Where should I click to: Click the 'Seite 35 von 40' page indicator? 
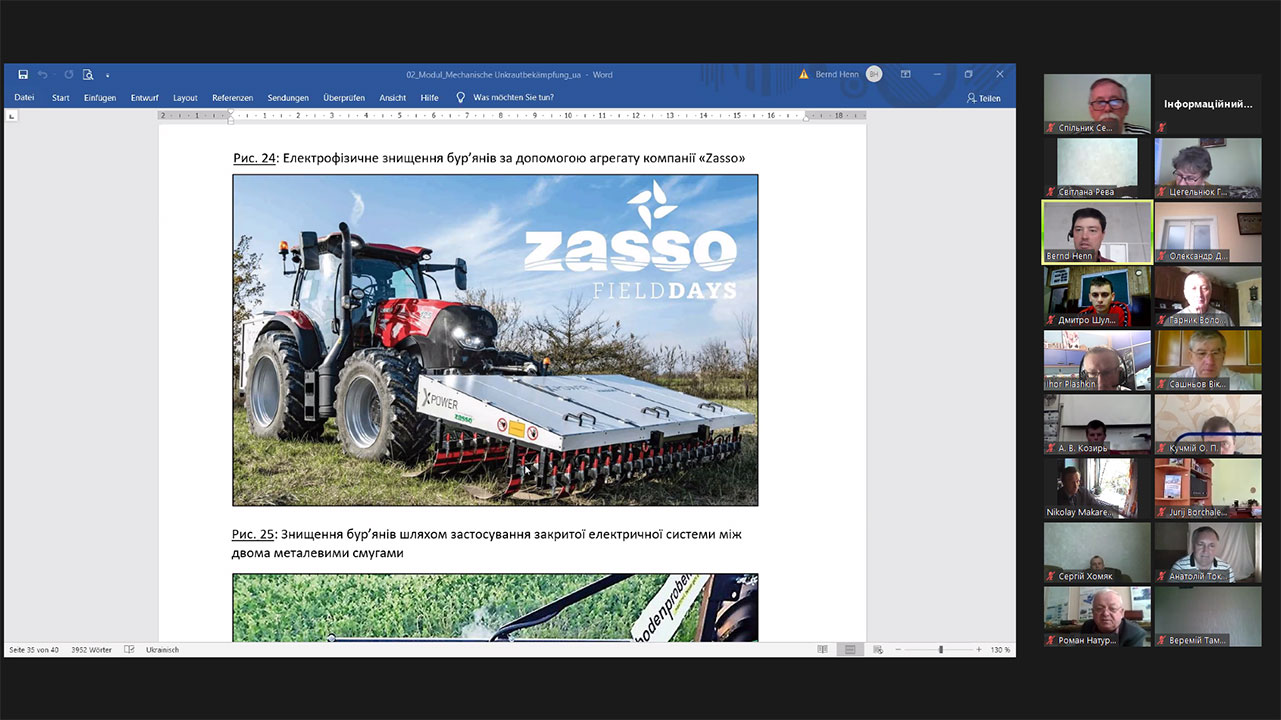coord(34,650)
